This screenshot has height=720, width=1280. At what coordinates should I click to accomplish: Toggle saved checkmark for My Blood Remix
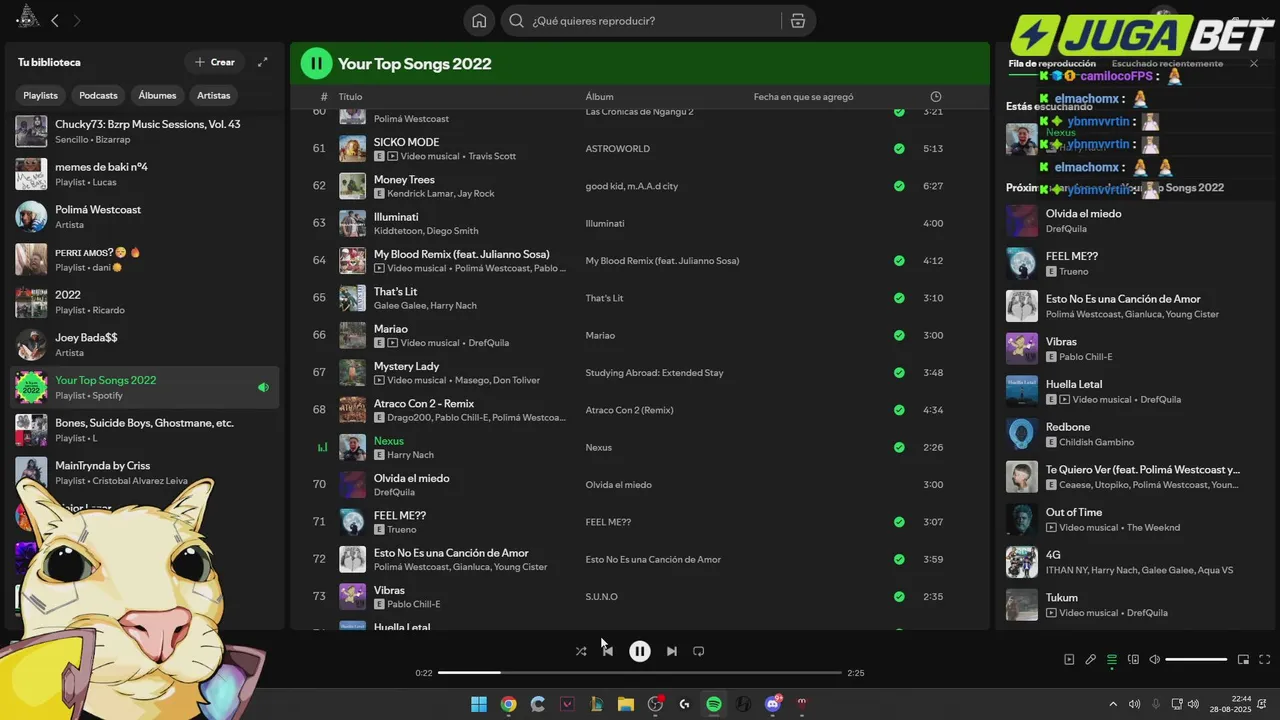click(x=899, y=261)
